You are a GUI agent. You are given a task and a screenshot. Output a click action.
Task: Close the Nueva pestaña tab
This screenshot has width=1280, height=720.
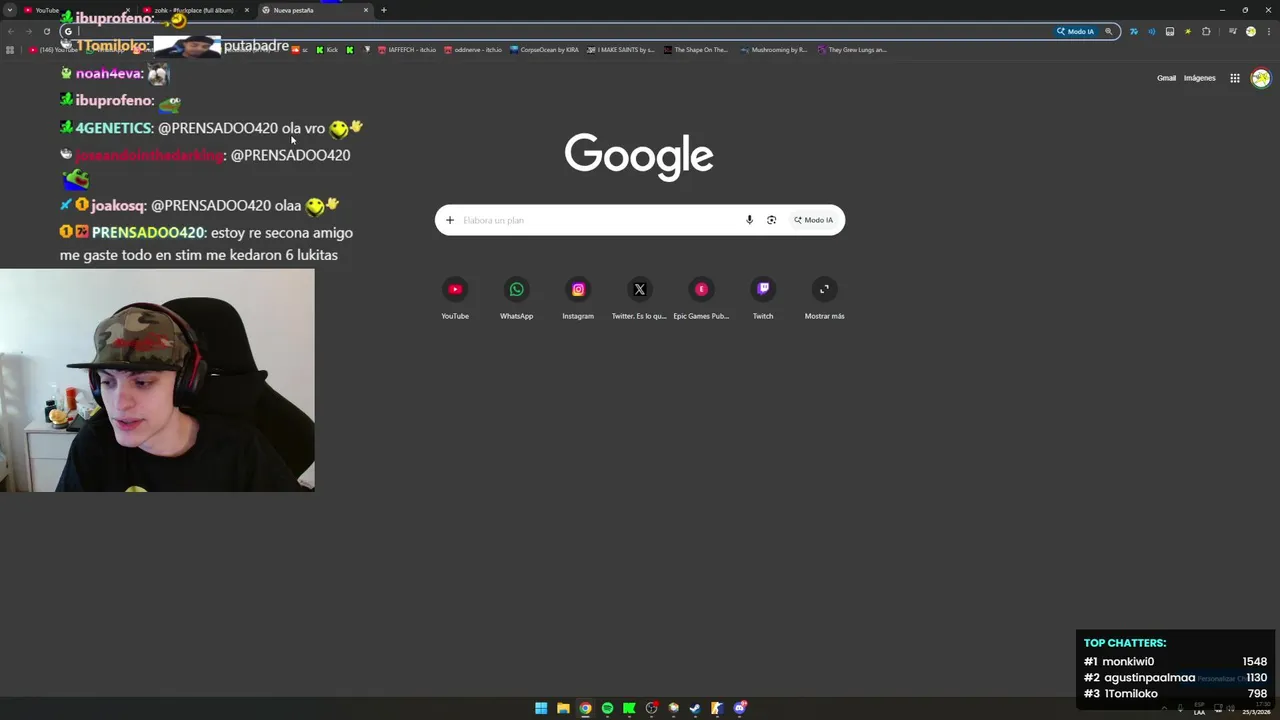[x=366, y=10]
